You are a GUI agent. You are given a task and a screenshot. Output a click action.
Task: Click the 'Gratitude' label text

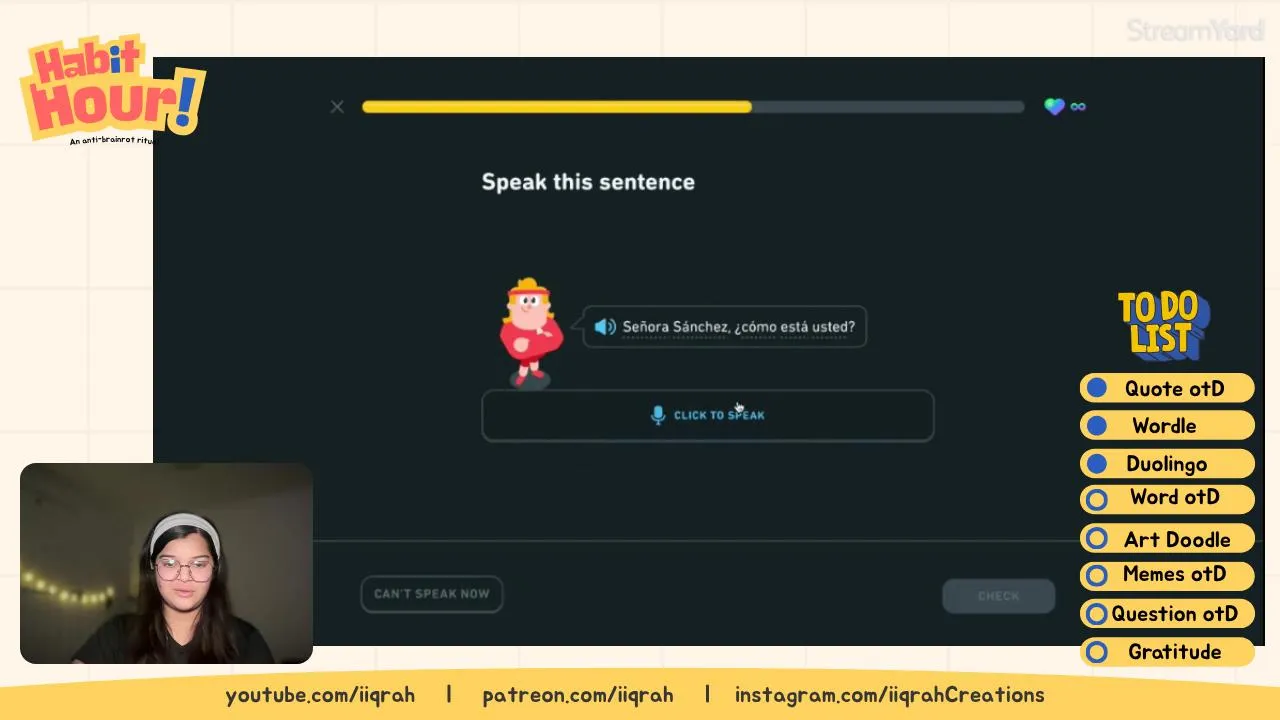(x=1174, y=652)
